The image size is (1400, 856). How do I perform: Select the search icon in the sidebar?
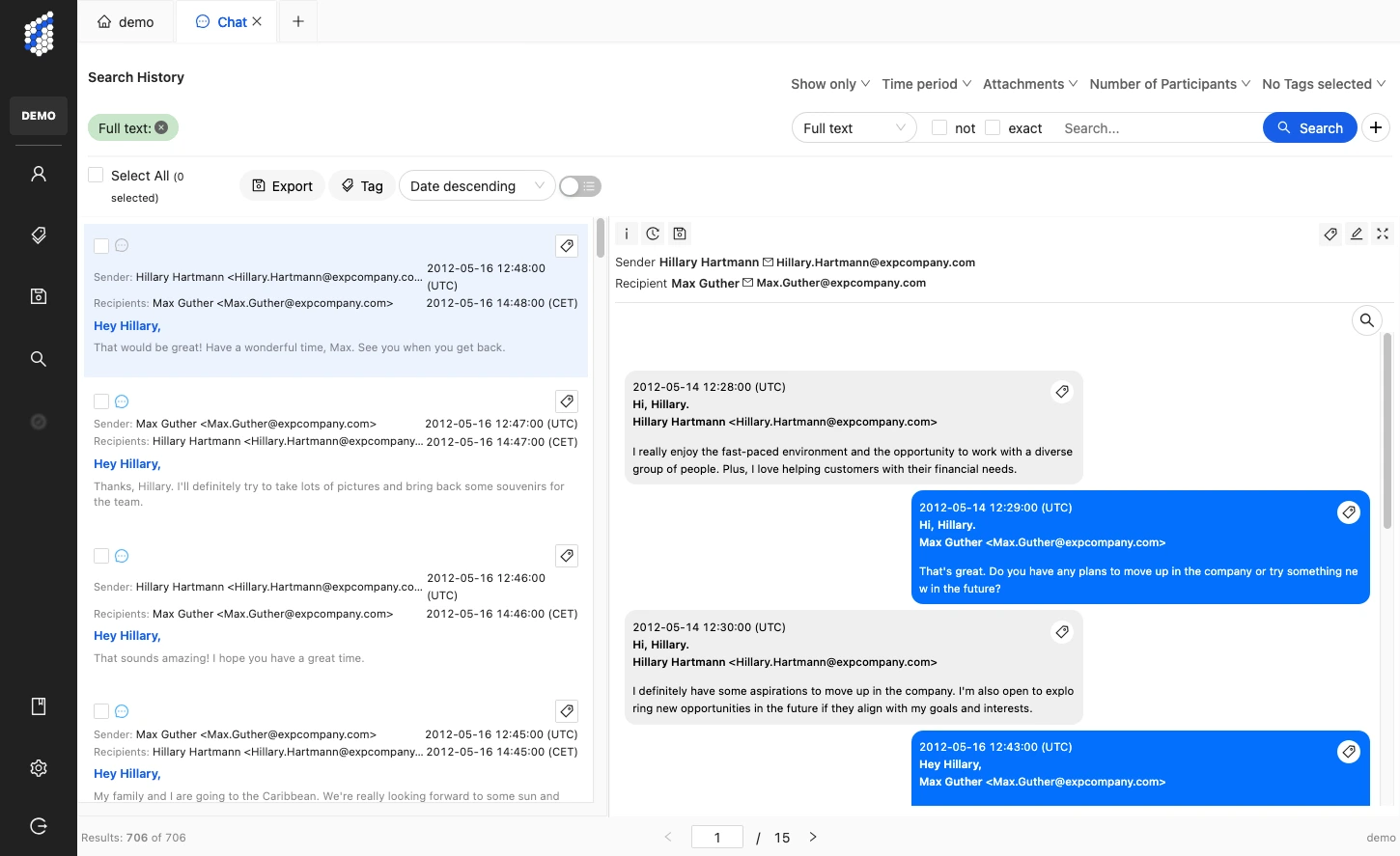click(38, 358)
